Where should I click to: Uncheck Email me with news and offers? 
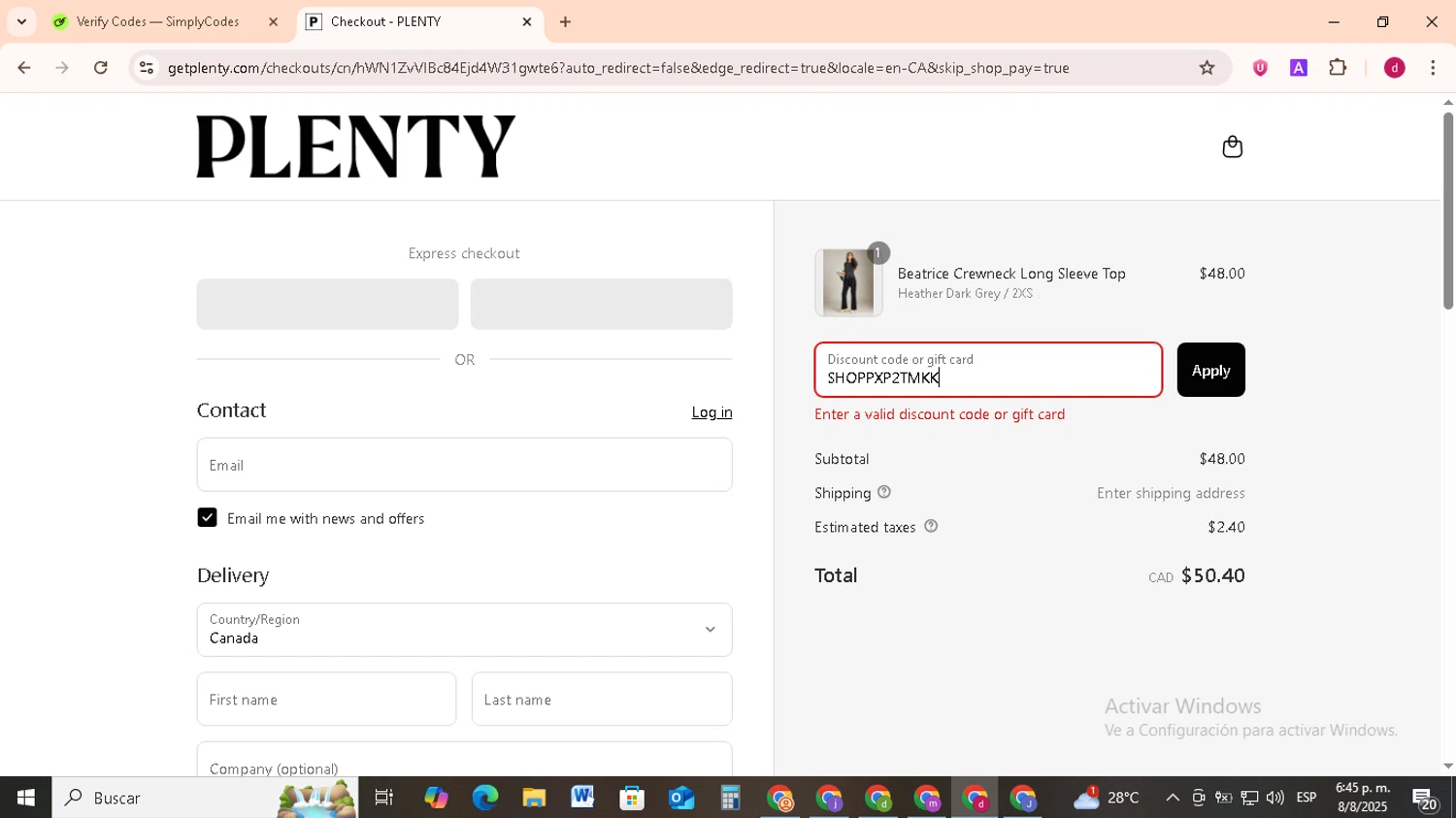[207, 517]
